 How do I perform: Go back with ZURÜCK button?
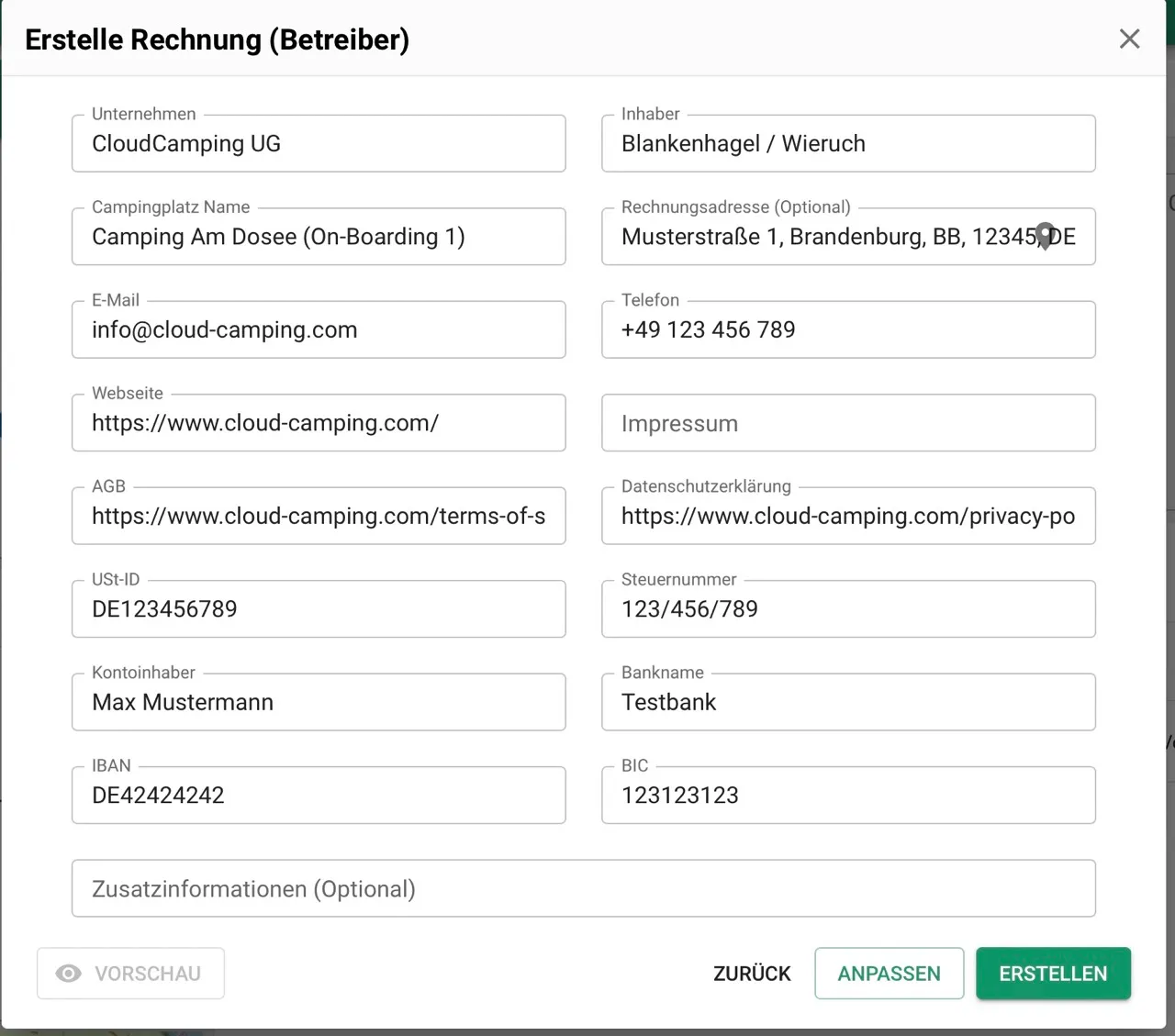tap(752, 974)
